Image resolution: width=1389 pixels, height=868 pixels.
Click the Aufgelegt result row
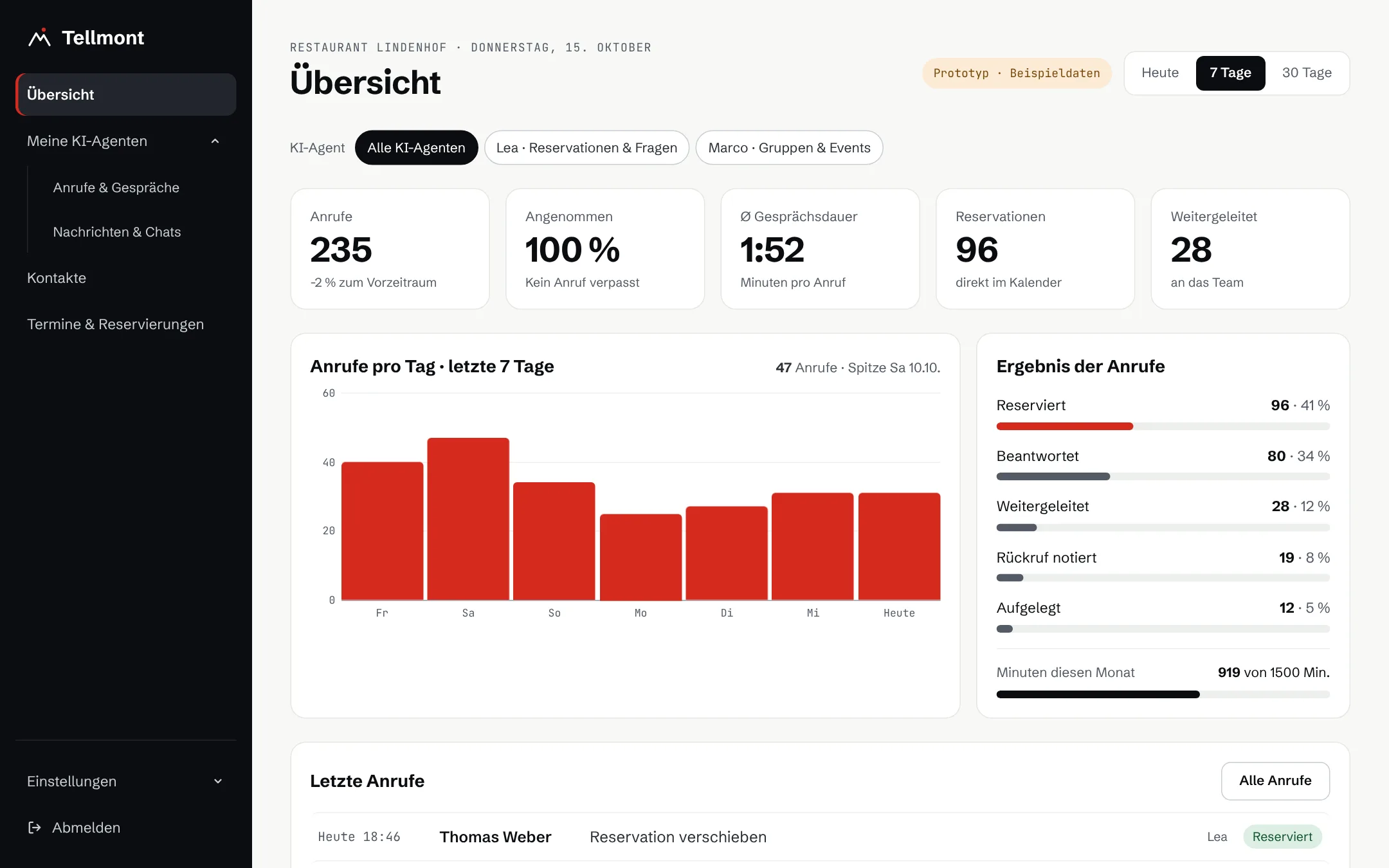point(1163,617)
